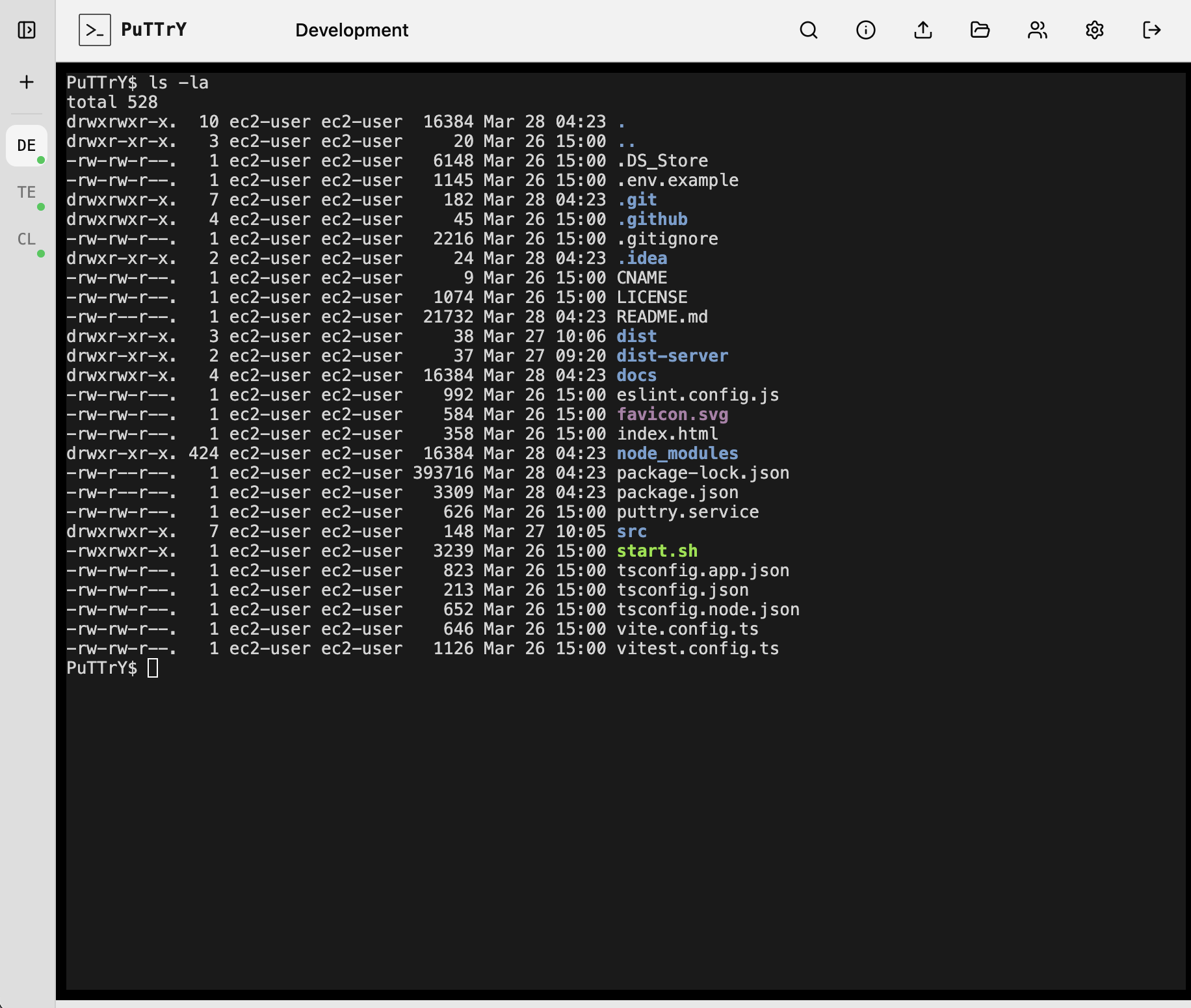Viewport: 1191px width, 1008px height.
Task: Click the -rwxrwxr-x. permissions of start.sh
Action: pyautogui.click(x=122, y=551)
